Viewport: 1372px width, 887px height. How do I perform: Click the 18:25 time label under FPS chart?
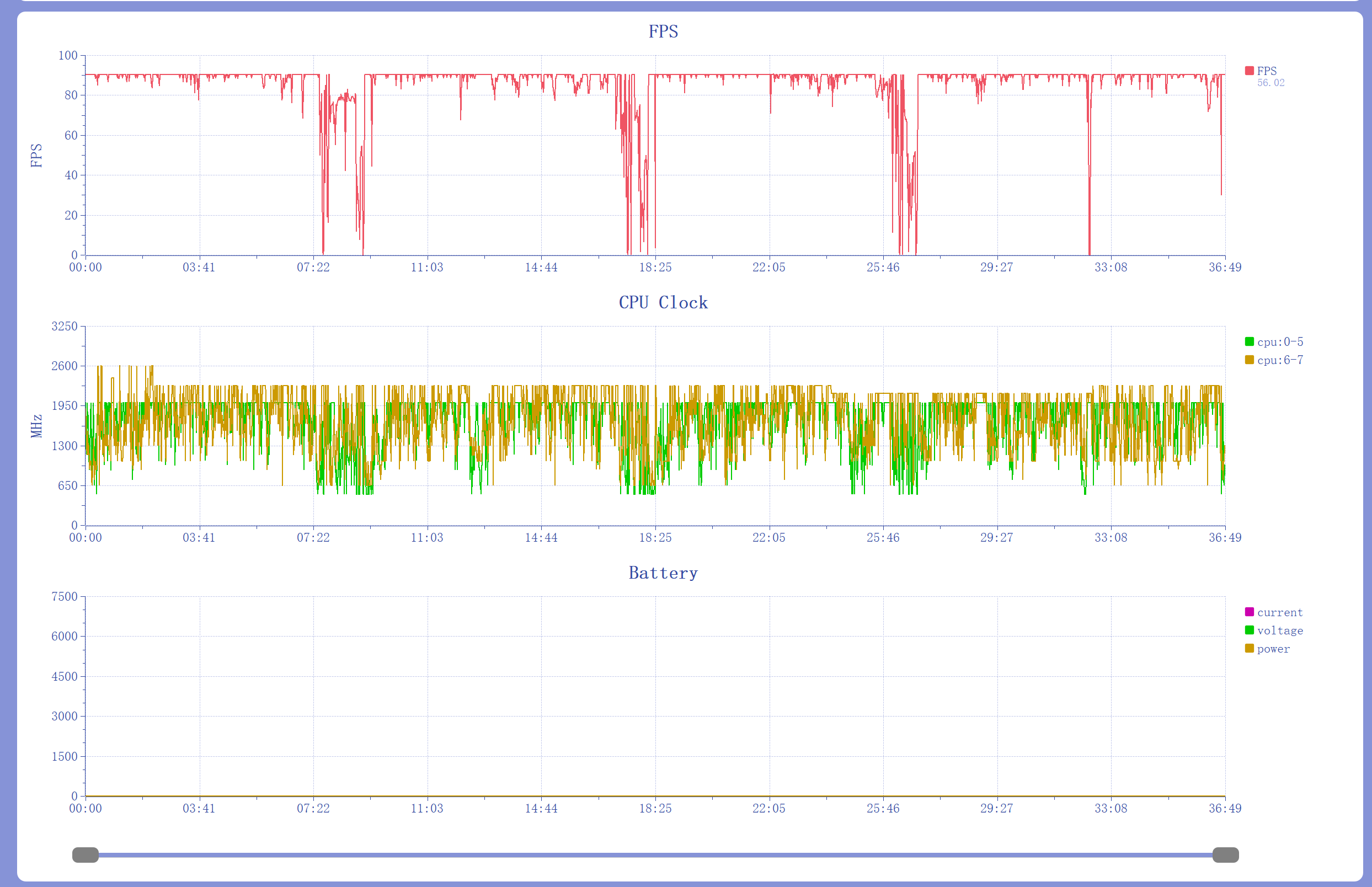tap(655, 267)
